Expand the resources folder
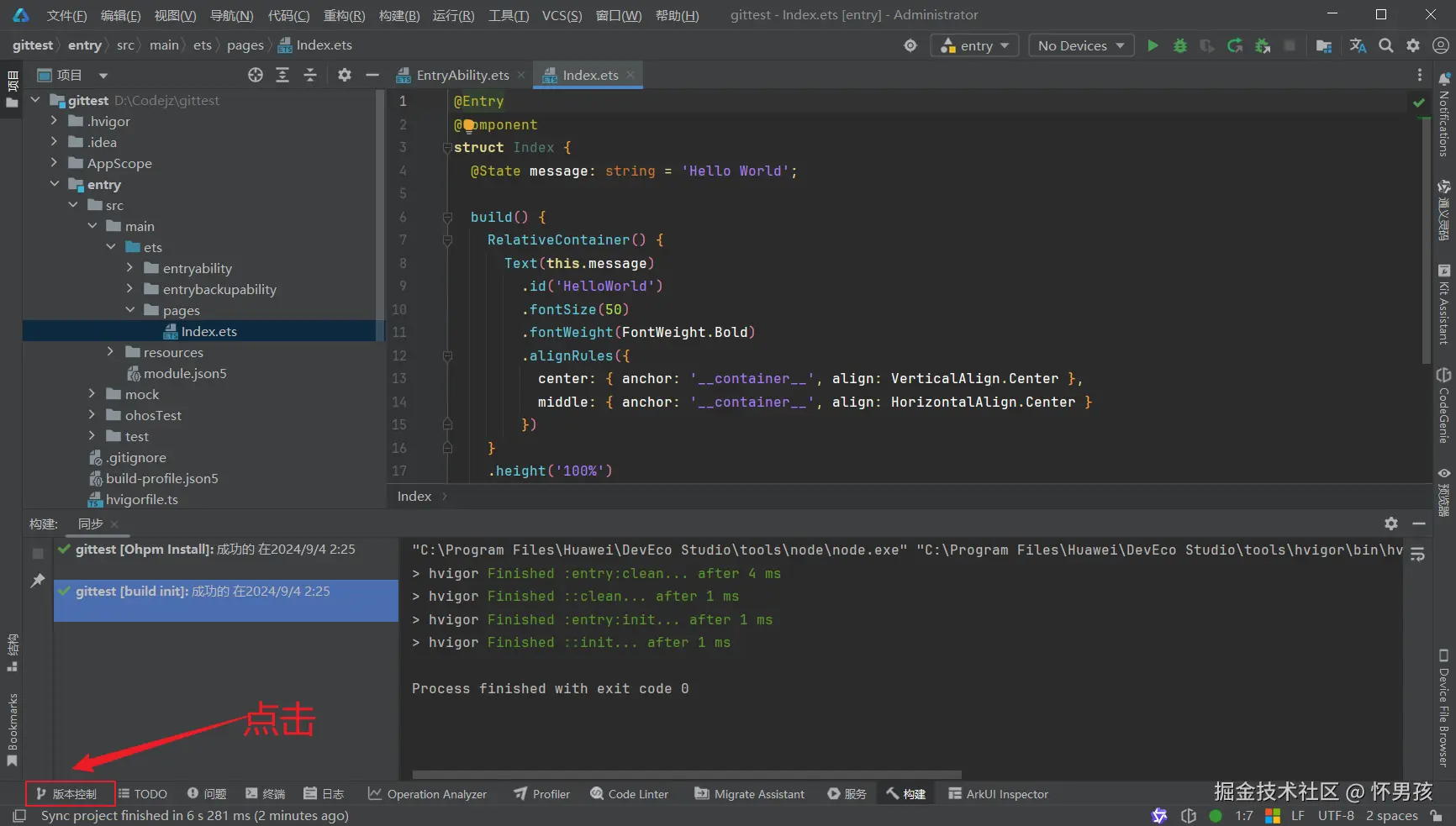1456x826 pixels. tap(111, 352)
